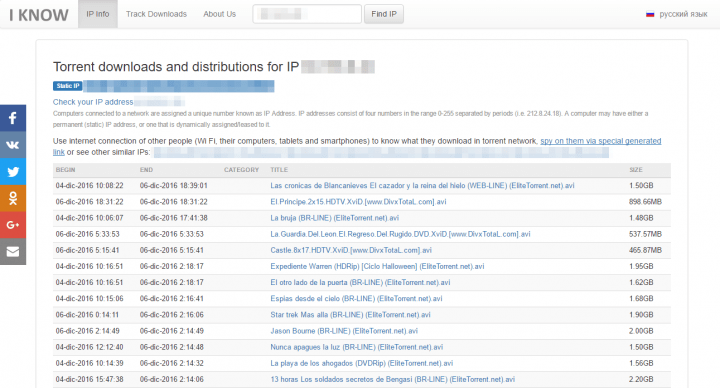
Task: Open El otro lado de la puerta link
Action: point(360,282)
